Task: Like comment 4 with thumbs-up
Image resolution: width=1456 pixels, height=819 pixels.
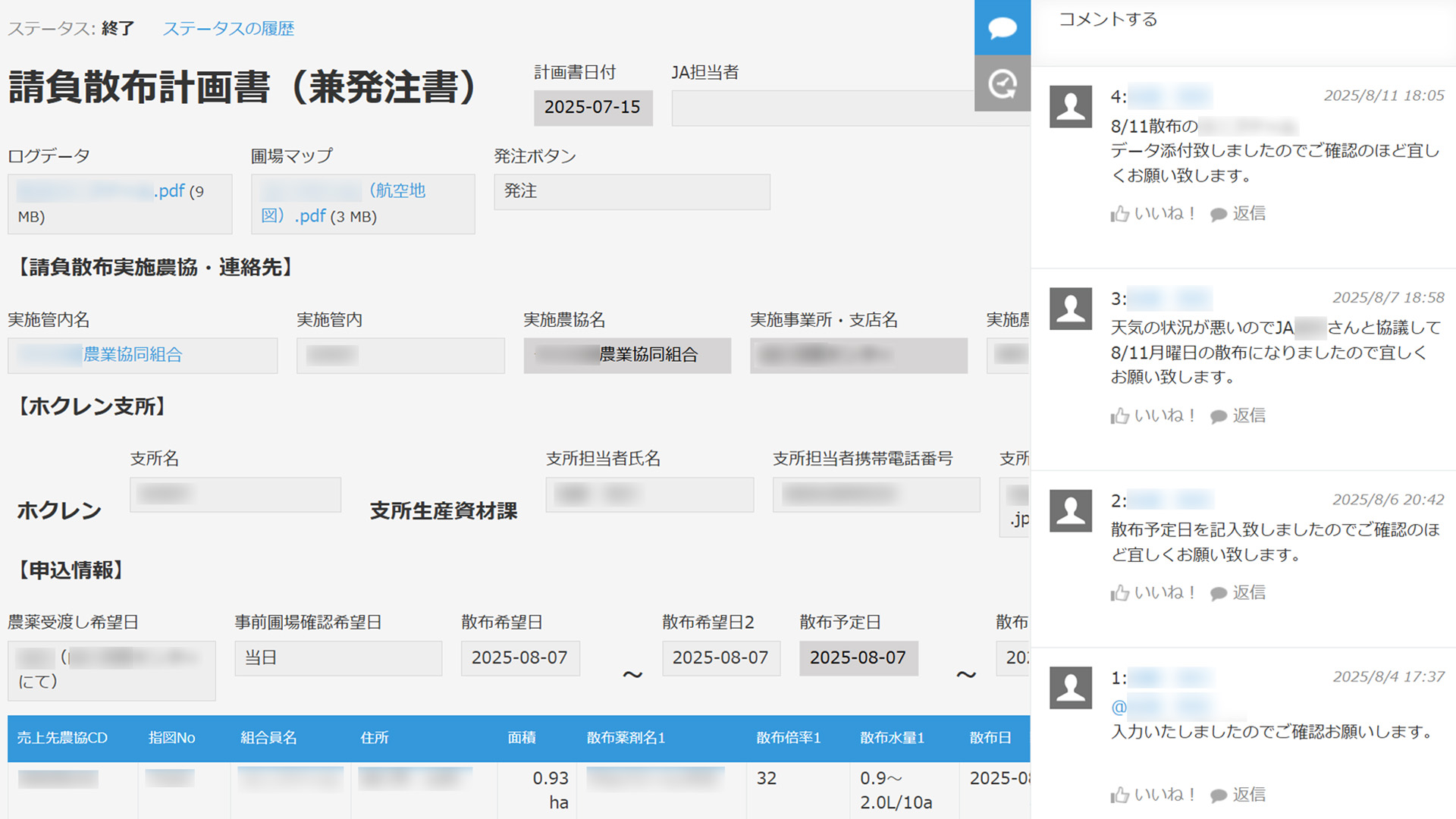Action: pyautogui.click(x=1152, y=214)
